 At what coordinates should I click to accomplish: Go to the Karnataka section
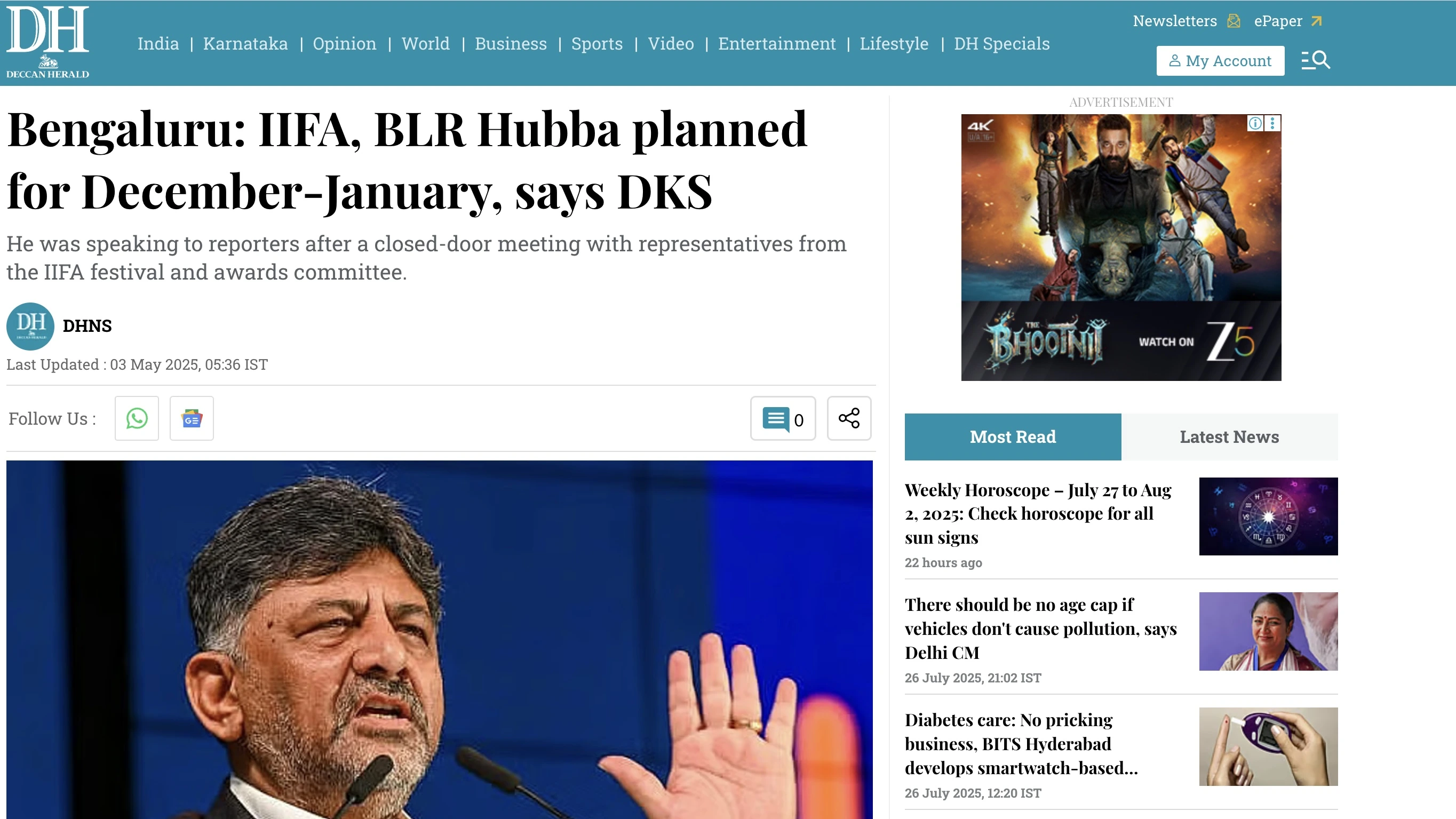pyautogui.click(x=245, y=44)
